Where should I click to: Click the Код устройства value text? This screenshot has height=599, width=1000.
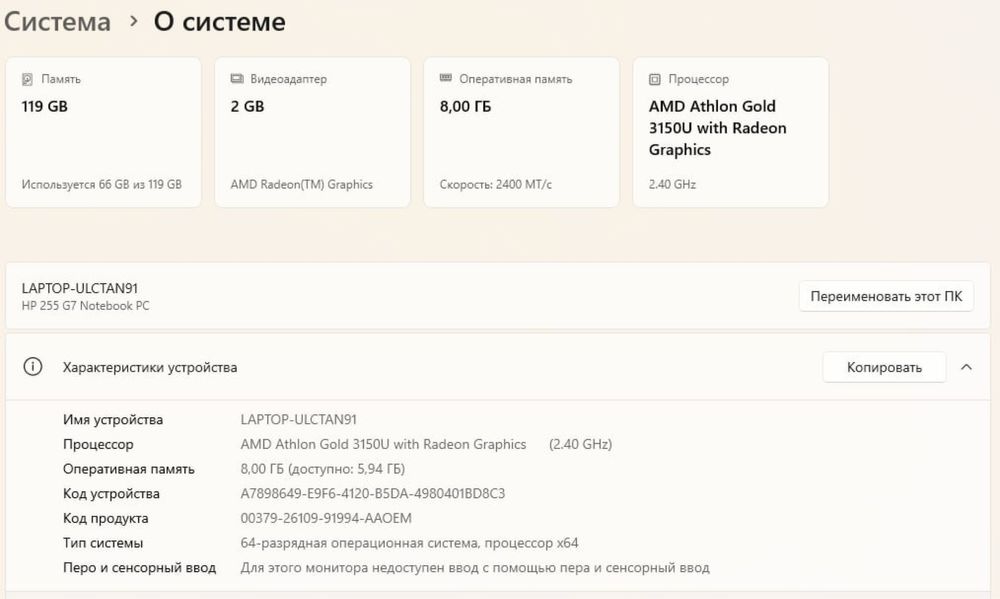click(x=373, y=494)
